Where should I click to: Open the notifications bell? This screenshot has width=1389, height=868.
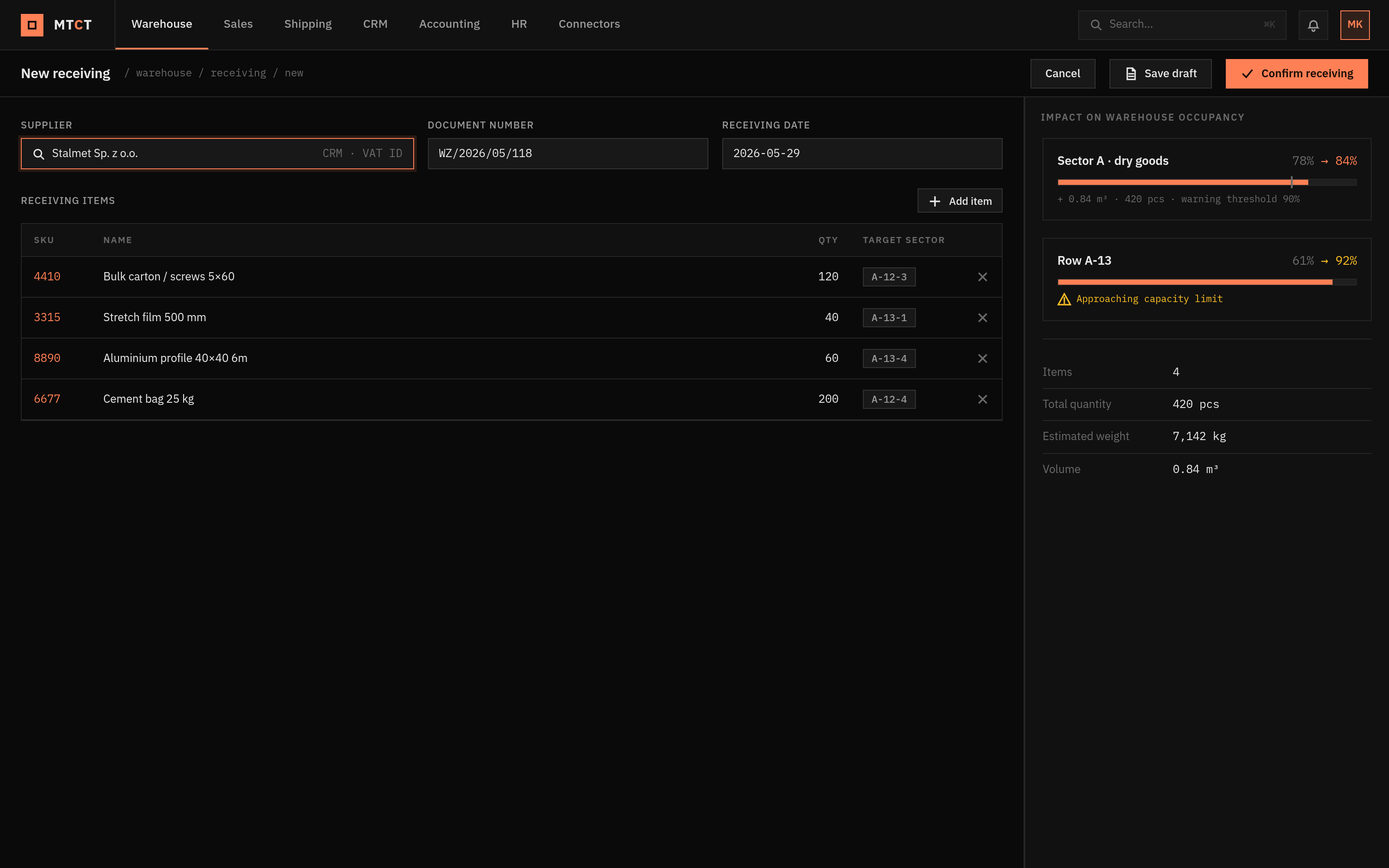pyautogui.click(x=1313, y=25)
